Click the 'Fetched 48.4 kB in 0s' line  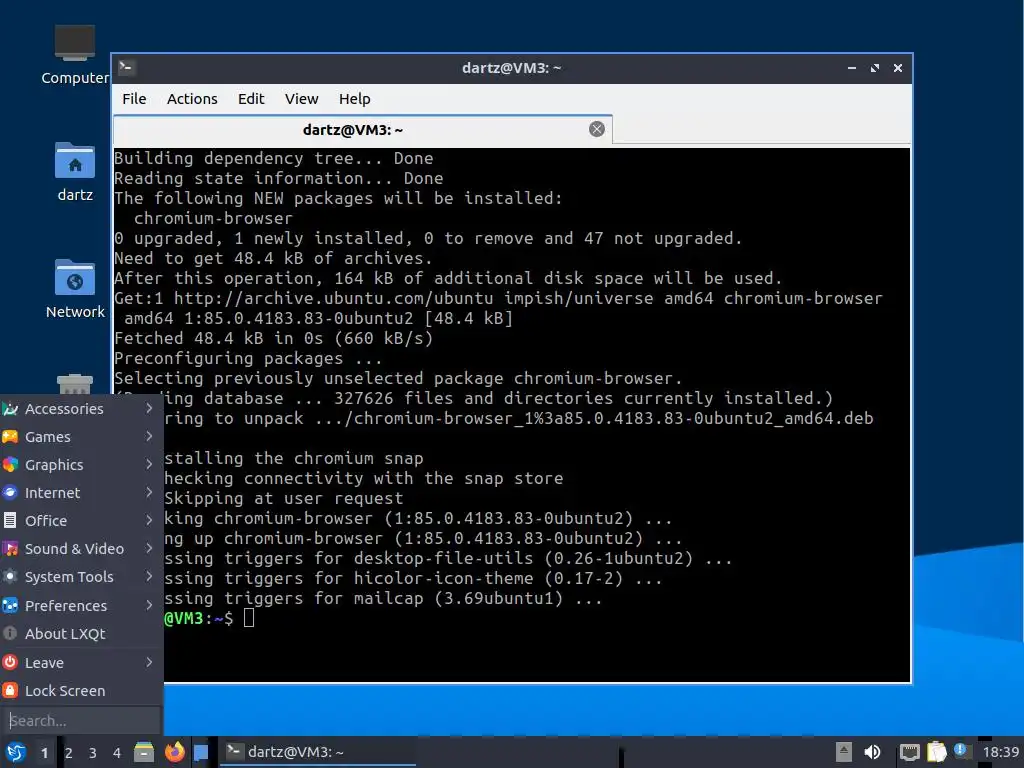point(274,338)
